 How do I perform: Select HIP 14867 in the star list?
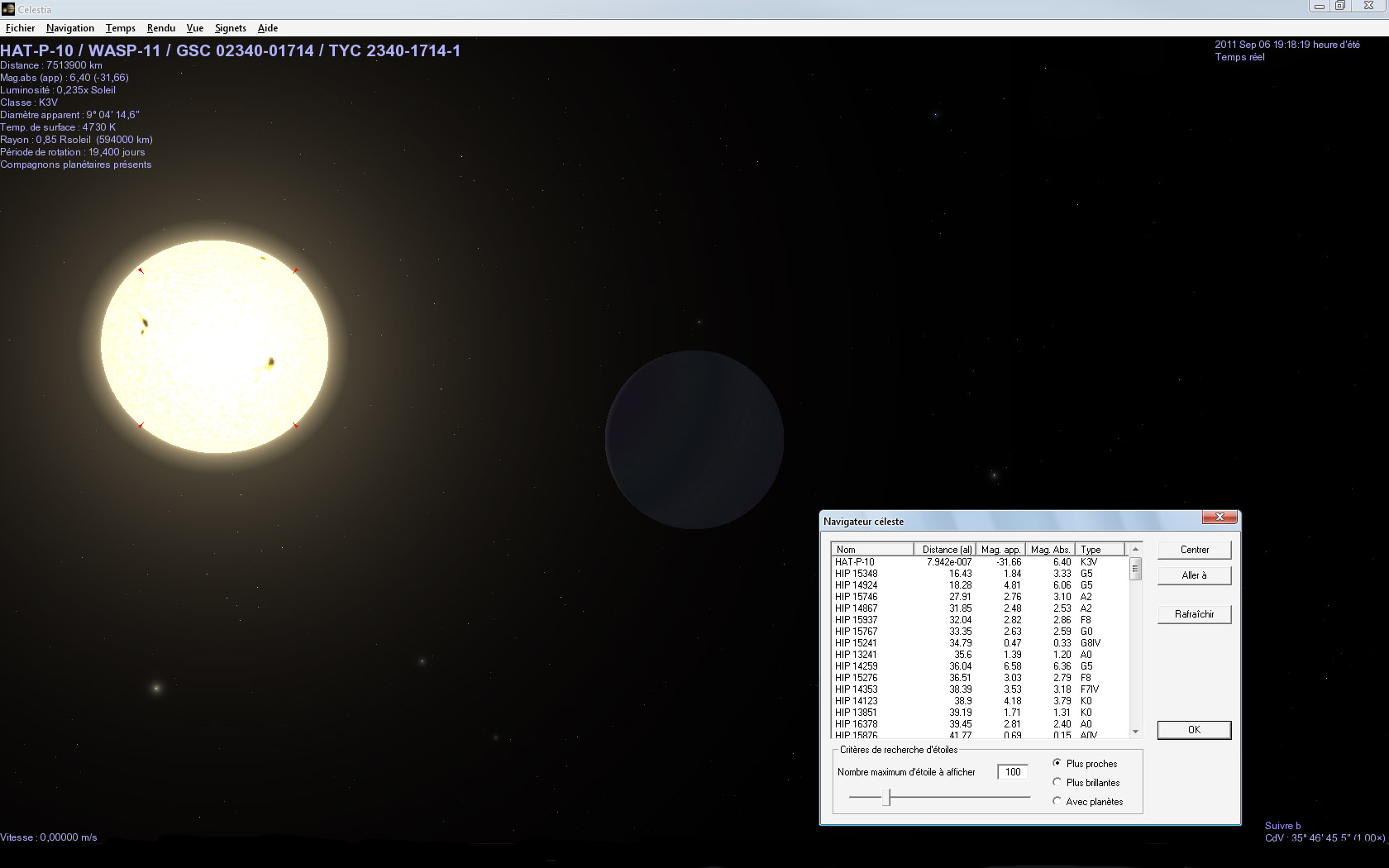[980, 608]
